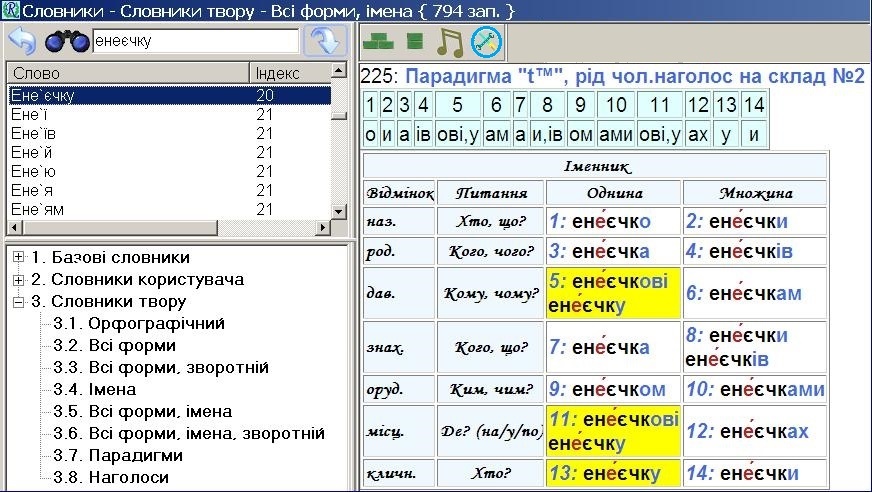Click ending cell 'ах'

pyautogui.click(x=698, y=135)
